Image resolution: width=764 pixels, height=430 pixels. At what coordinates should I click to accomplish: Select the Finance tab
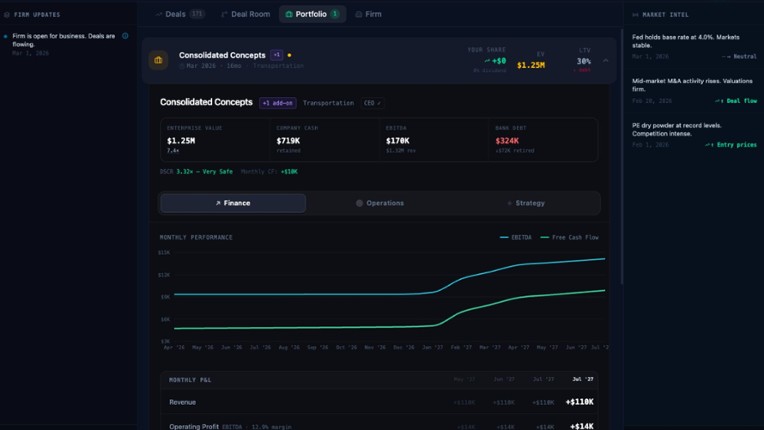tap(233, 203)
